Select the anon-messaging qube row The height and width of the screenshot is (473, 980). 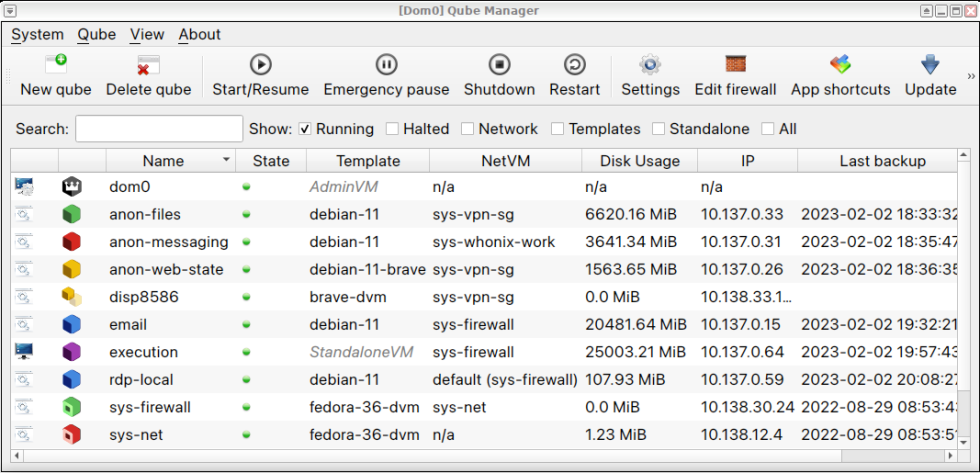click(168, 242)
